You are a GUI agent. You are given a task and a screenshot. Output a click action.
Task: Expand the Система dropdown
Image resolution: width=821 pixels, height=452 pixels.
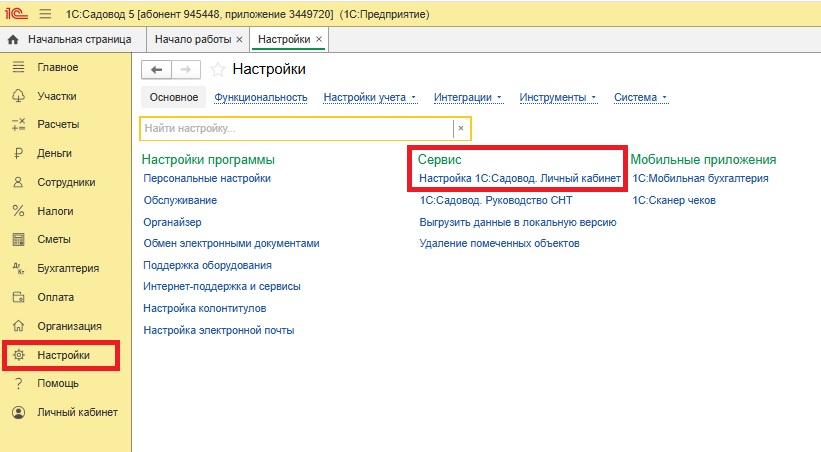pyautogui.click(x=640, y=97)
